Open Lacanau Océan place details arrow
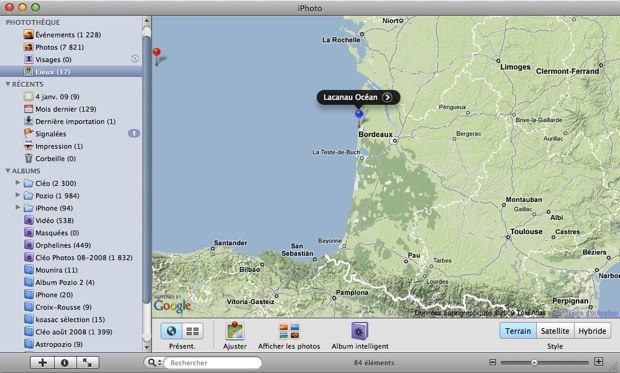This screenshot has width=620, height=373. (387, 97)
